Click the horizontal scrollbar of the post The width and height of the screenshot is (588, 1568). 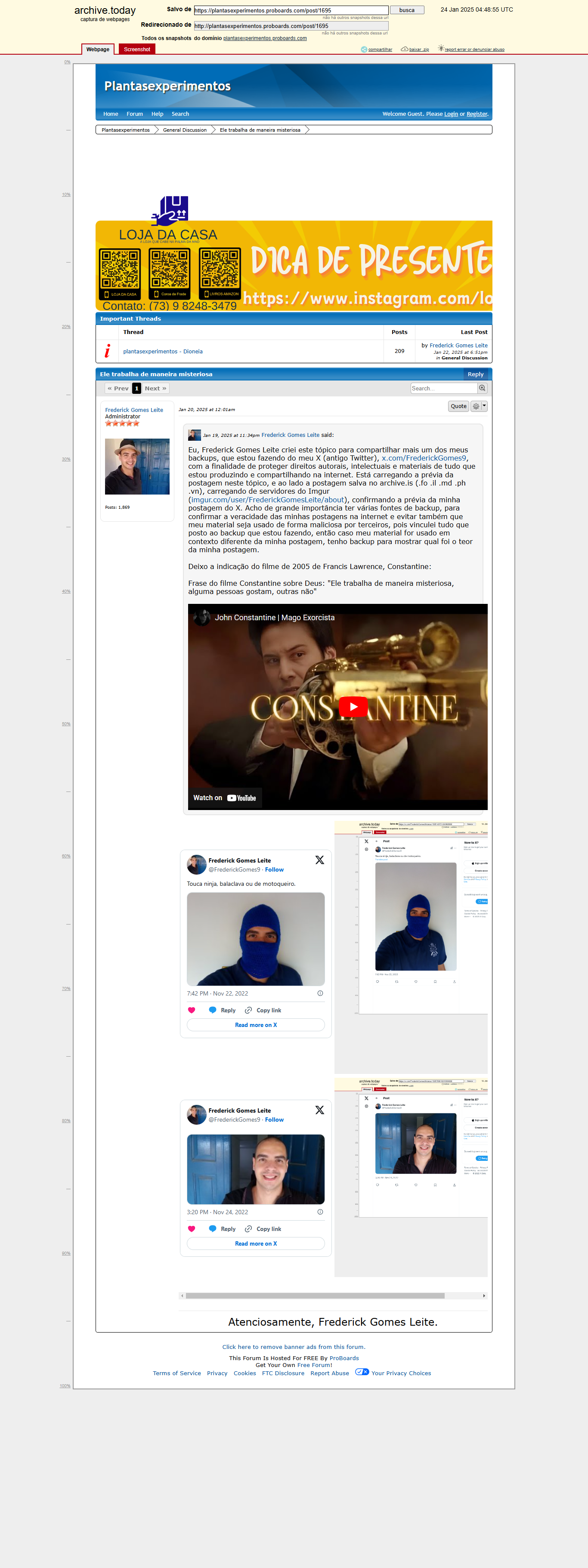[x=315, y=1296]
